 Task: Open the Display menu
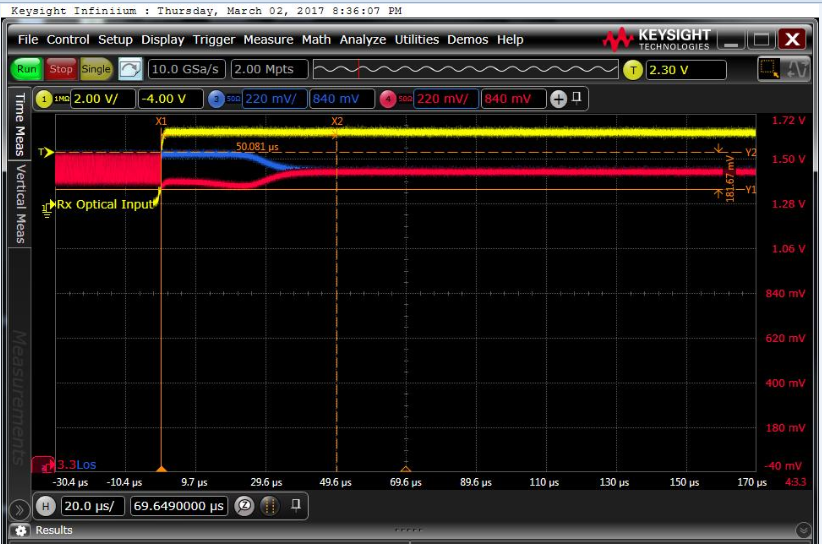[163, 40]
